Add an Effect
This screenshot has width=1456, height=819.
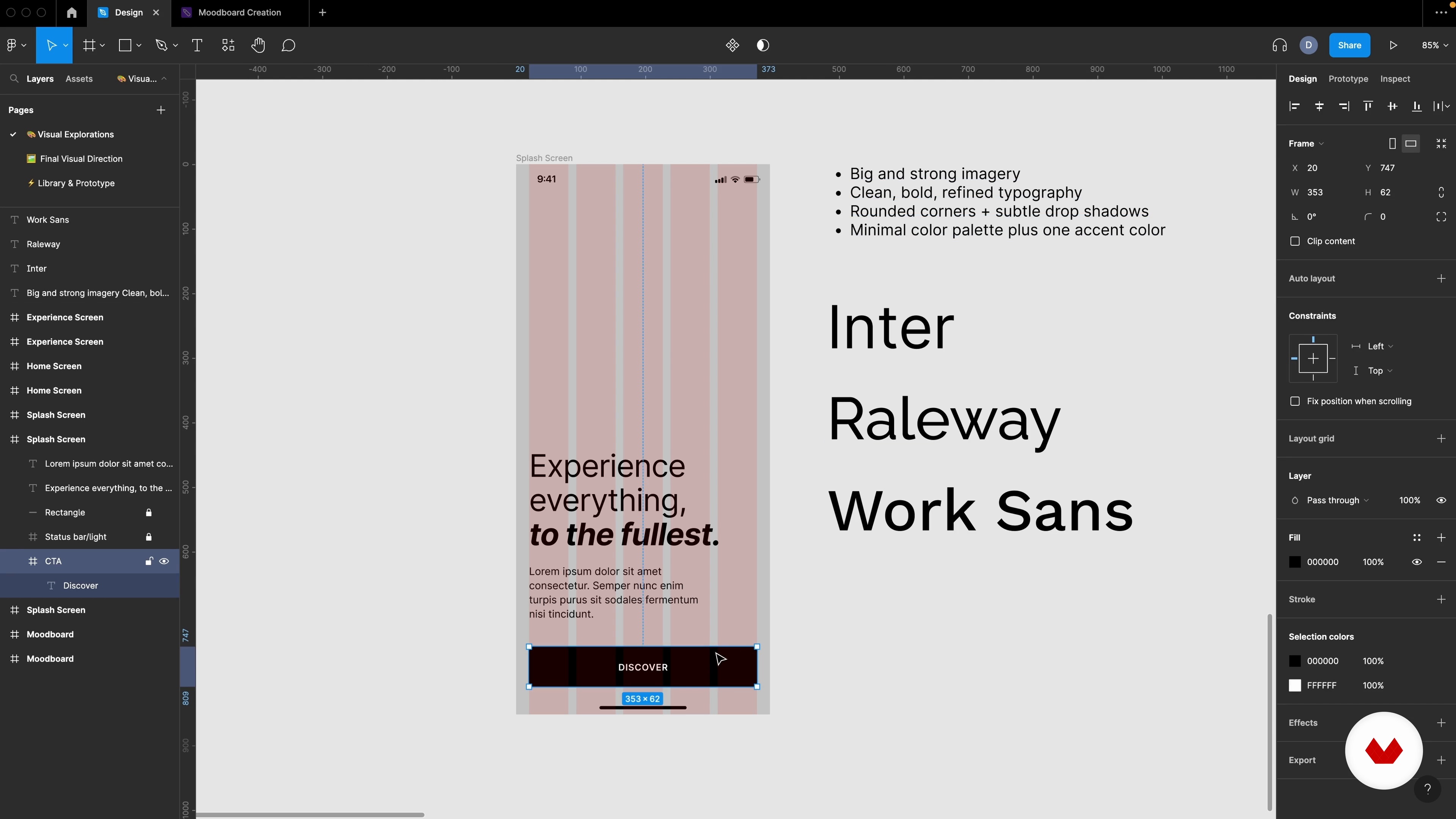[x=1441, y=723]
